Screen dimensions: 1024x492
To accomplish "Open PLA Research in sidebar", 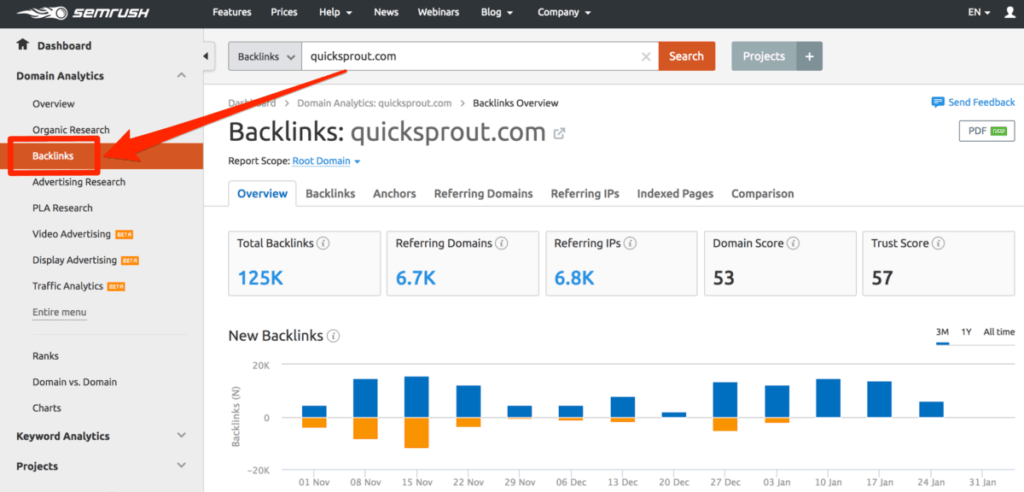I will 63,208.
